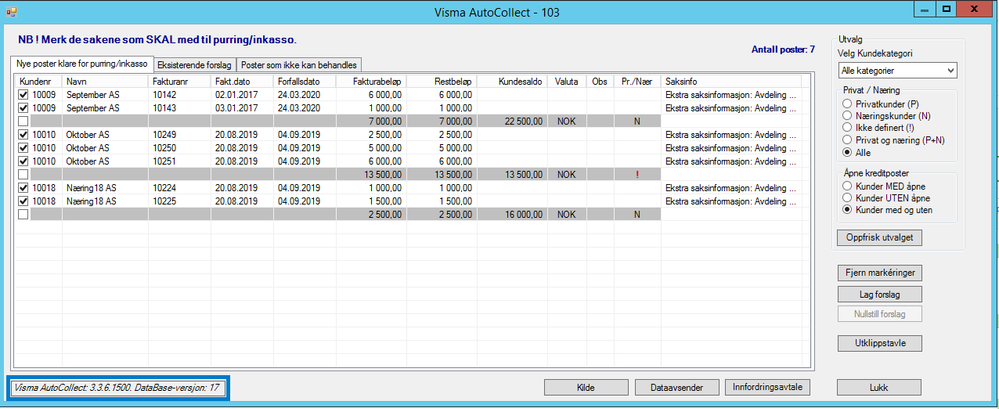The height and width of the screenshot is (409, 999).
Task: Click the Saksinfo column header
Action: (x=731, y=82)
